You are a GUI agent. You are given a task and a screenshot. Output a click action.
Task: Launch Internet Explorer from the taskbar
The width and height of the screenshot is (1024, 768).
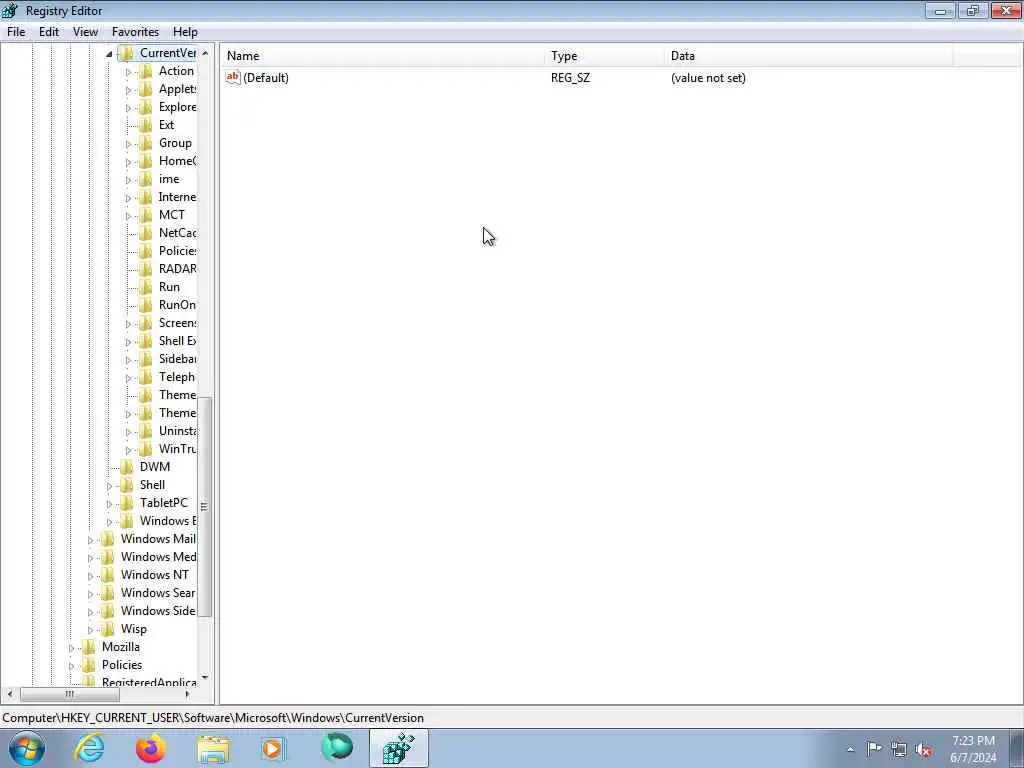click(89, 748)
